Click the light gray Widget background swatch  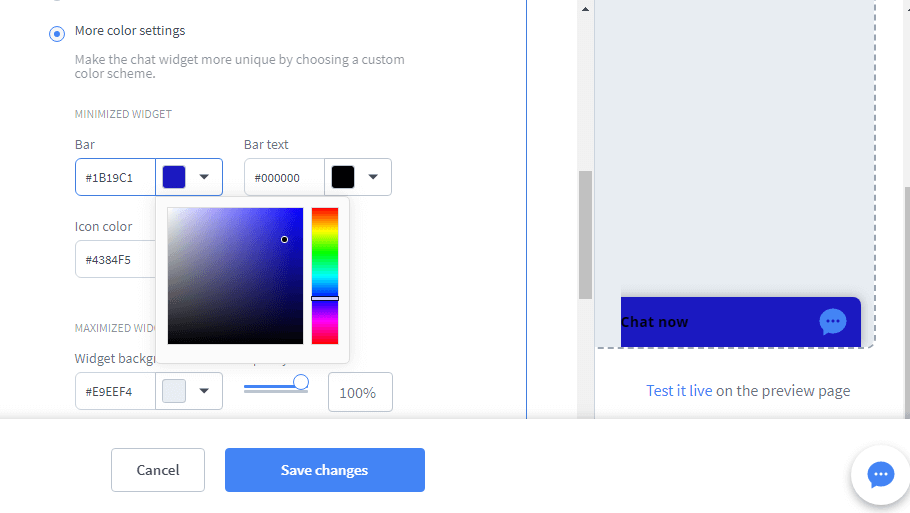(174, 391)
